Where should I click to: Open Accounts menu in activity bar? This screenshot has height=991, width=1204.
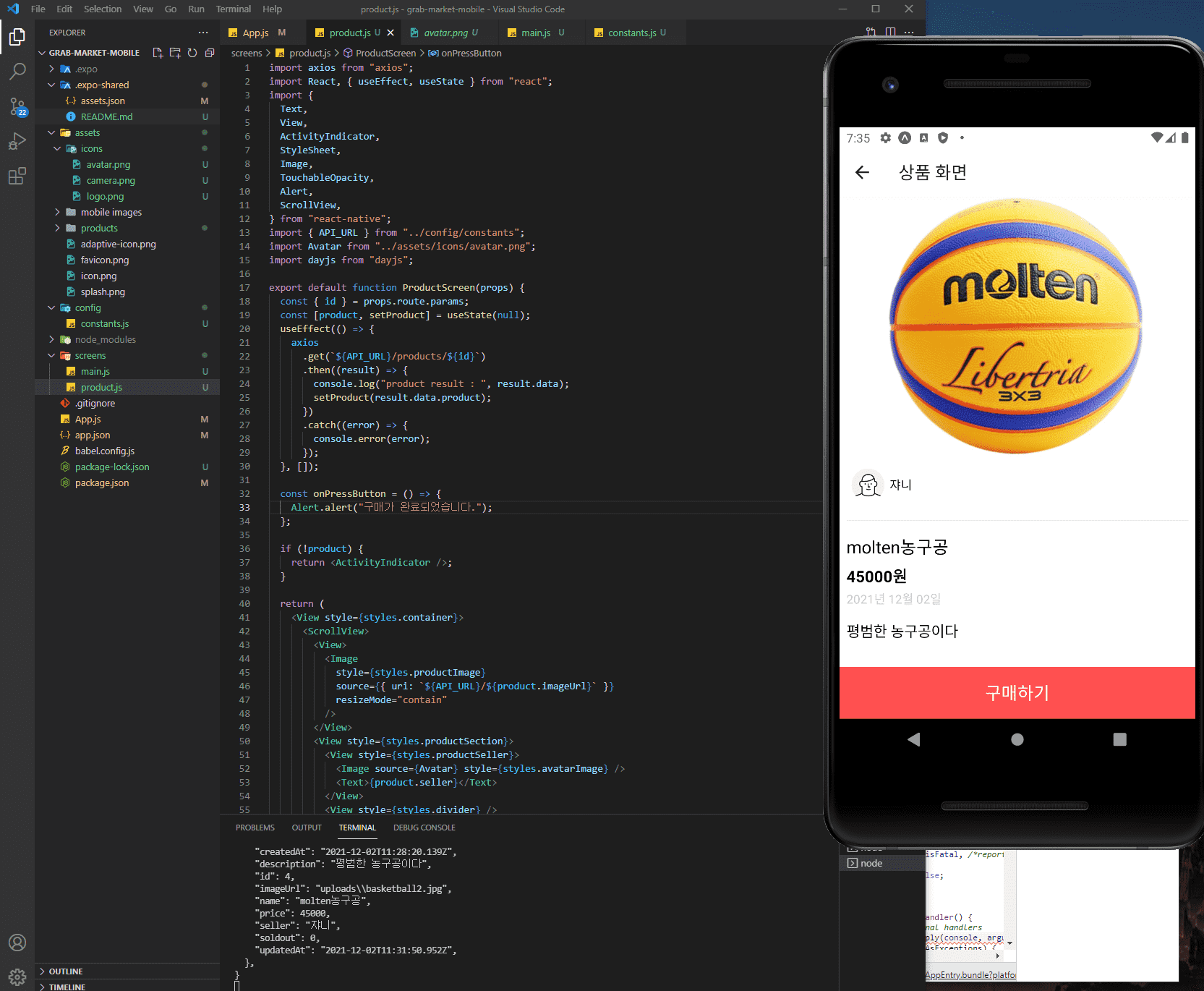pyautogui.click(x=17, y=943)
